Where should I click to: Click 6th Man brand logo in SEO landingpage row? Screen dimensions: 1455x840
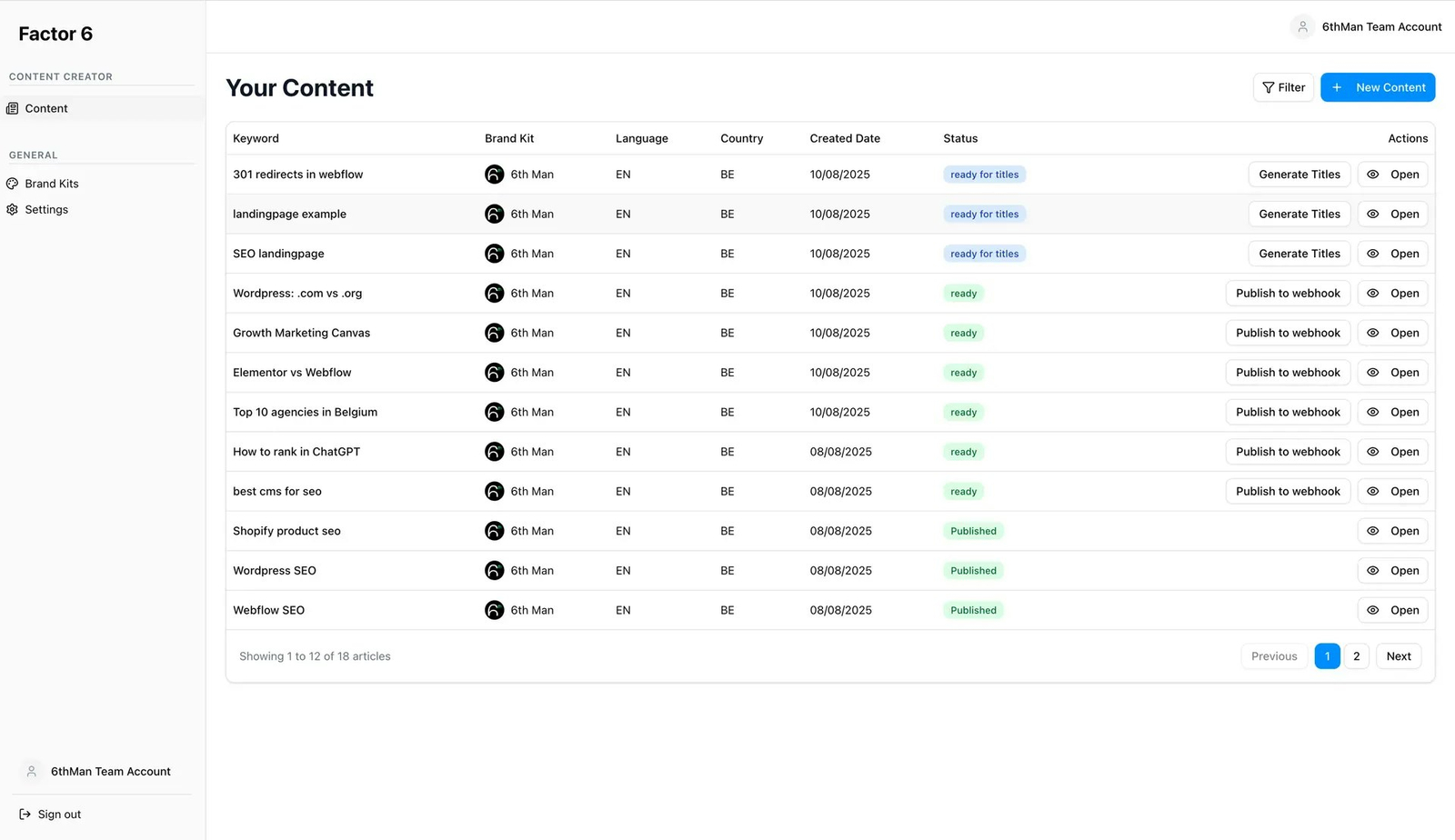(495, 254)
